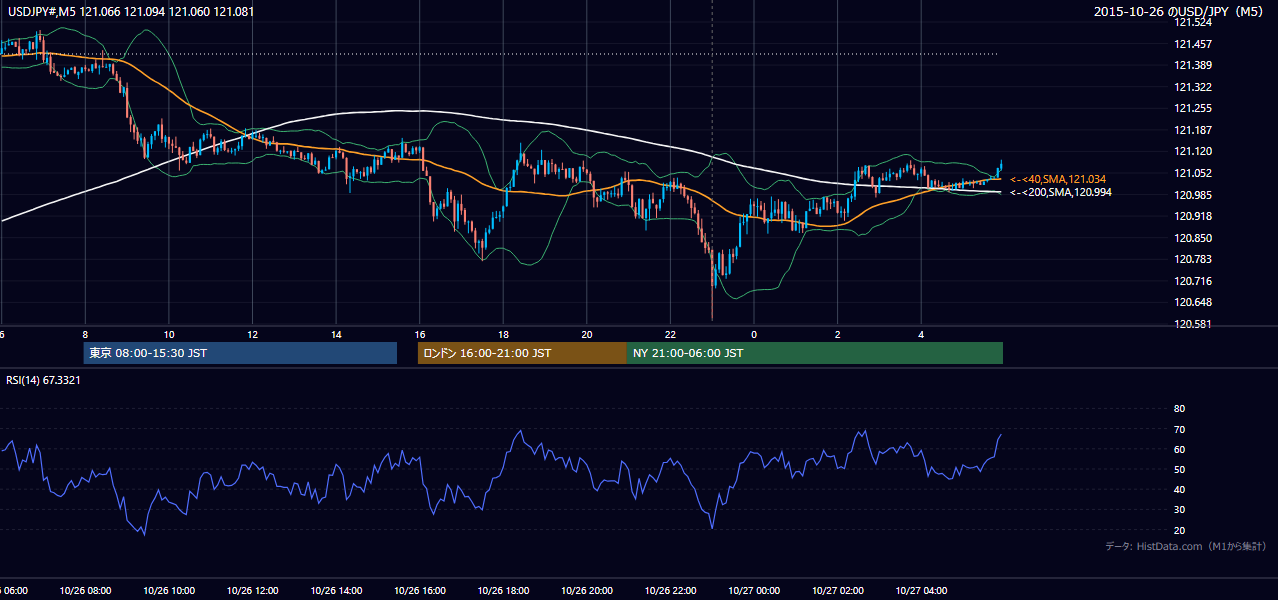Click hour tick 0 under price chart
This screenshot has height=600, width=1278.
coord(754,334)
